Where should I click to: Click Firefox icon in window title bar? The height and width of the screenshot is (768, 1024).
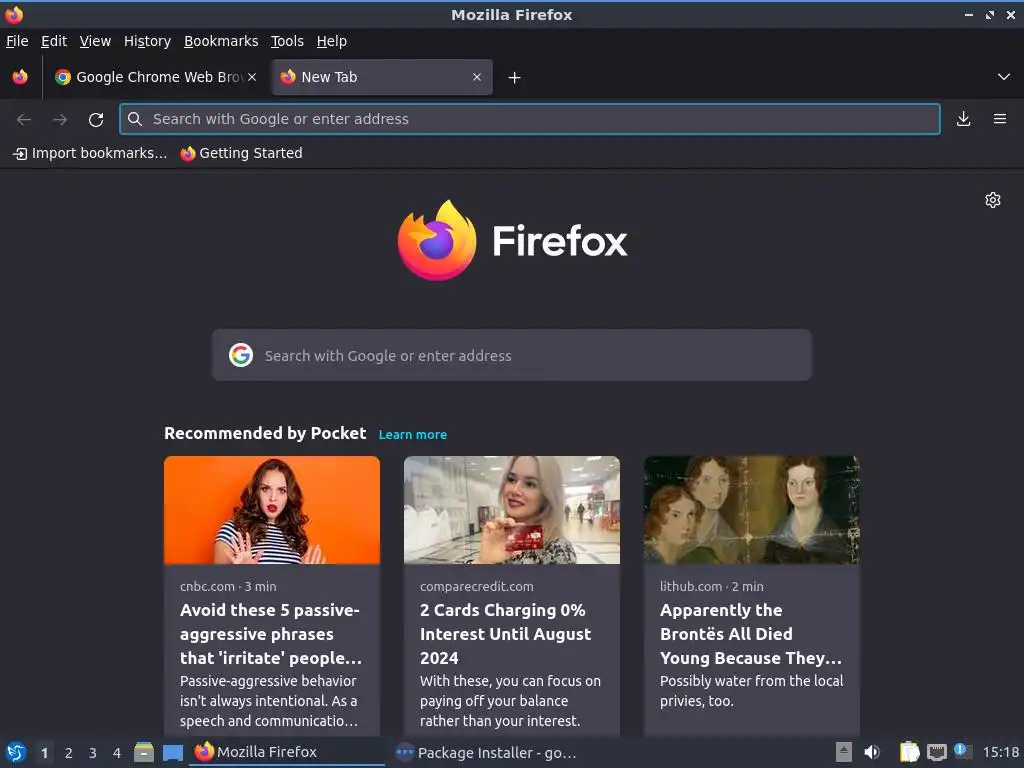coord(14,14)
